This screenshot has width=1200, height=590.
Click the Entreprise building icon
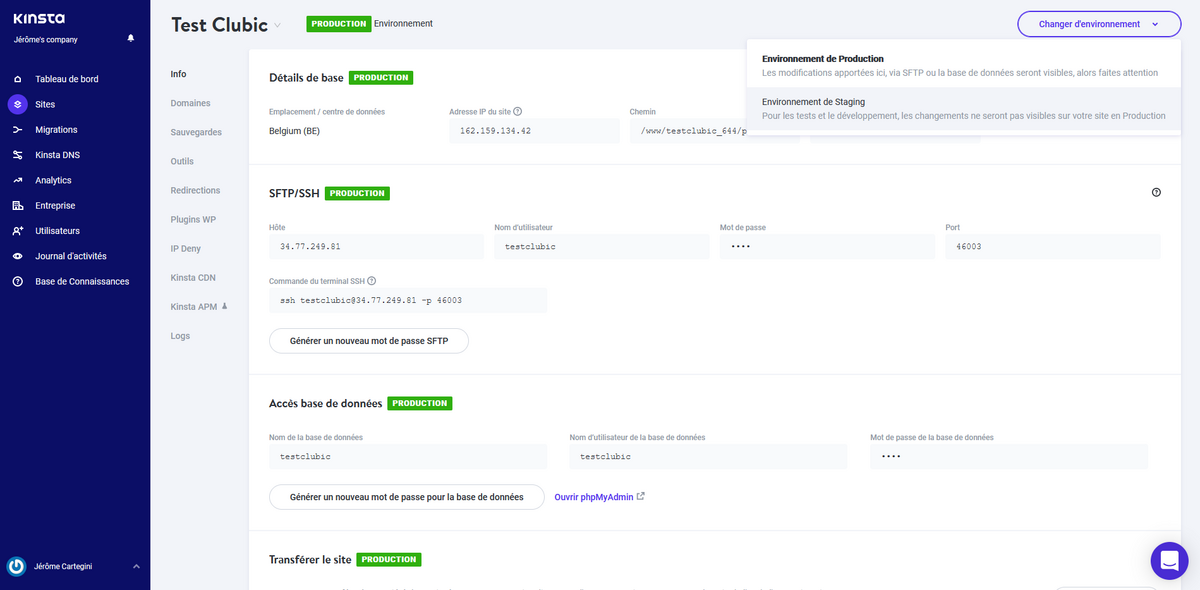pos(18,206)
